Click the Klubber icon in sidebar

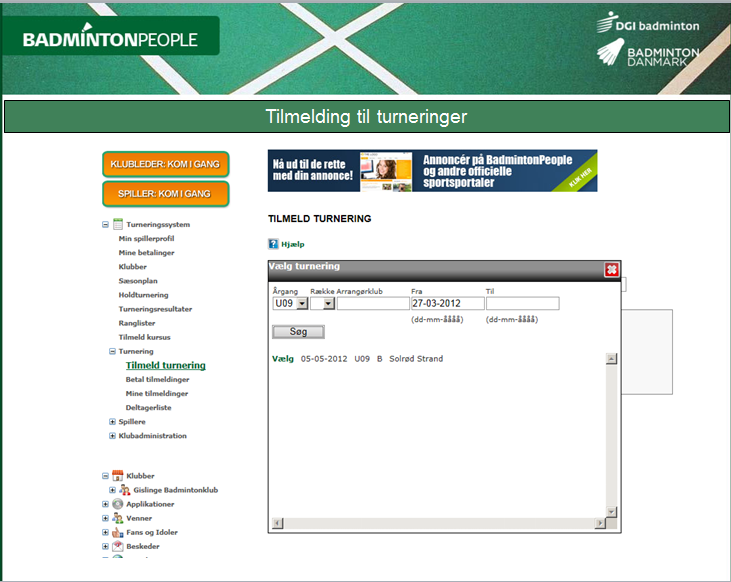(118, 476)
